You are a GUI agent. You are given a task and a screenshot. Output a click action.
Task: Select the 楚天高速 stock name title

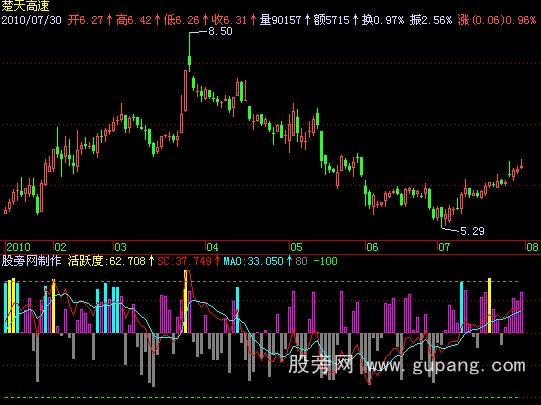[26, 5]
